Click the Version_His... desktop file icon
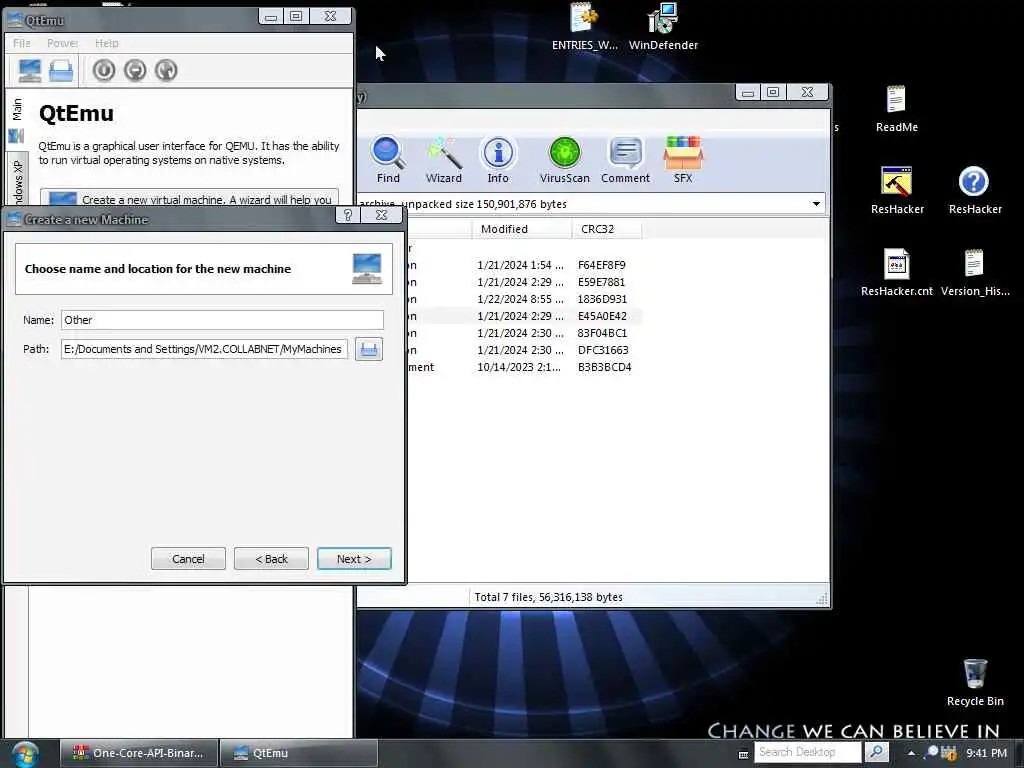Screen dimensions: 1024x768 [x=974, y=273]
